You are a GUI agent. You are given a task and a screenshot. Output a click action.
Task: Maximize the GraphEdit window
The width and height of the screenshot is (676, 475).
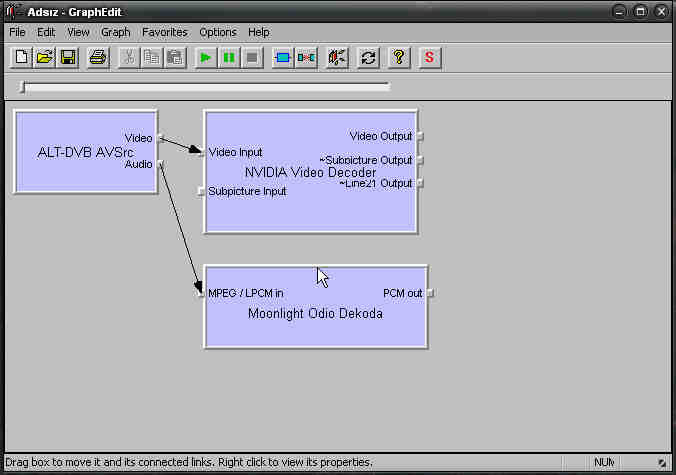tap(640, 12)
